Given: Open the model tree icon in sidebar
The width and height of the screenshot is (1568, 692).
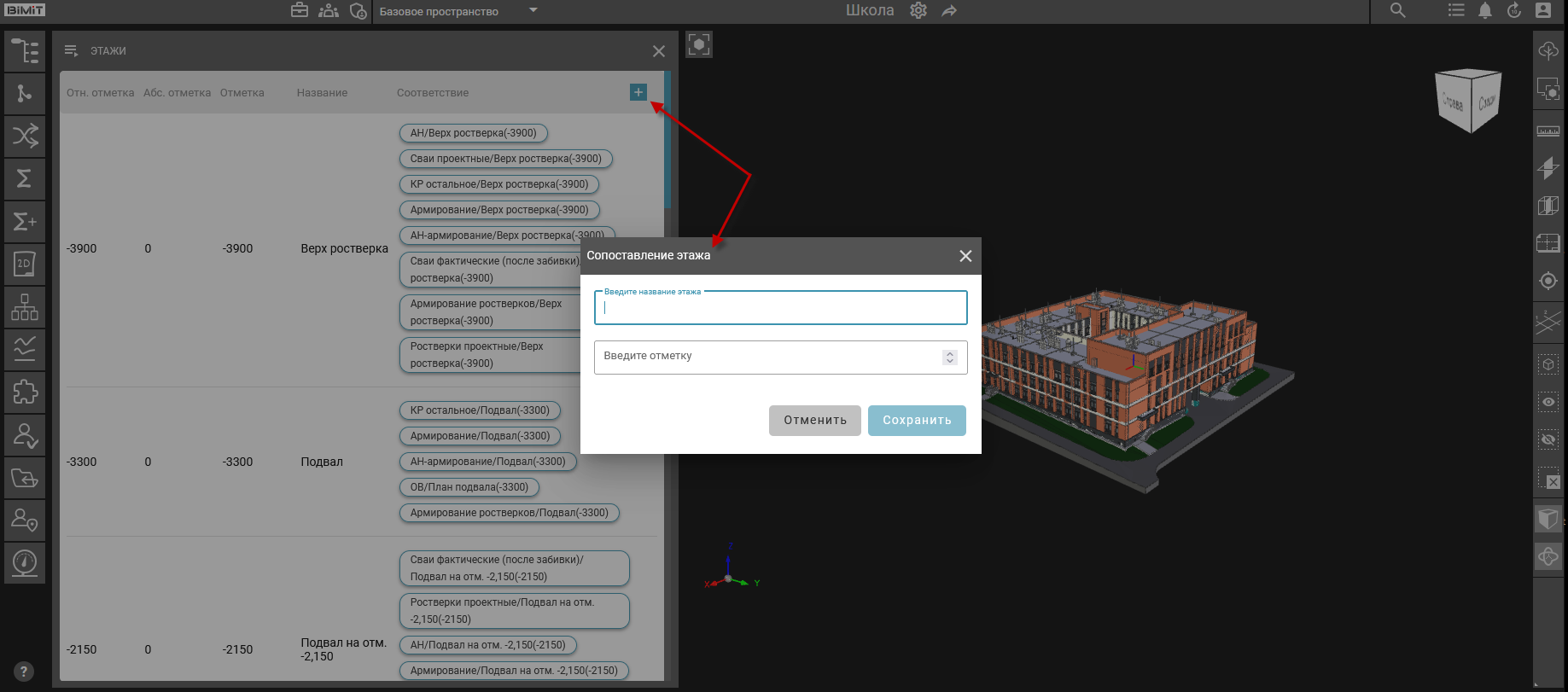Looking at the screenshot, I should [x=25, y=51].
